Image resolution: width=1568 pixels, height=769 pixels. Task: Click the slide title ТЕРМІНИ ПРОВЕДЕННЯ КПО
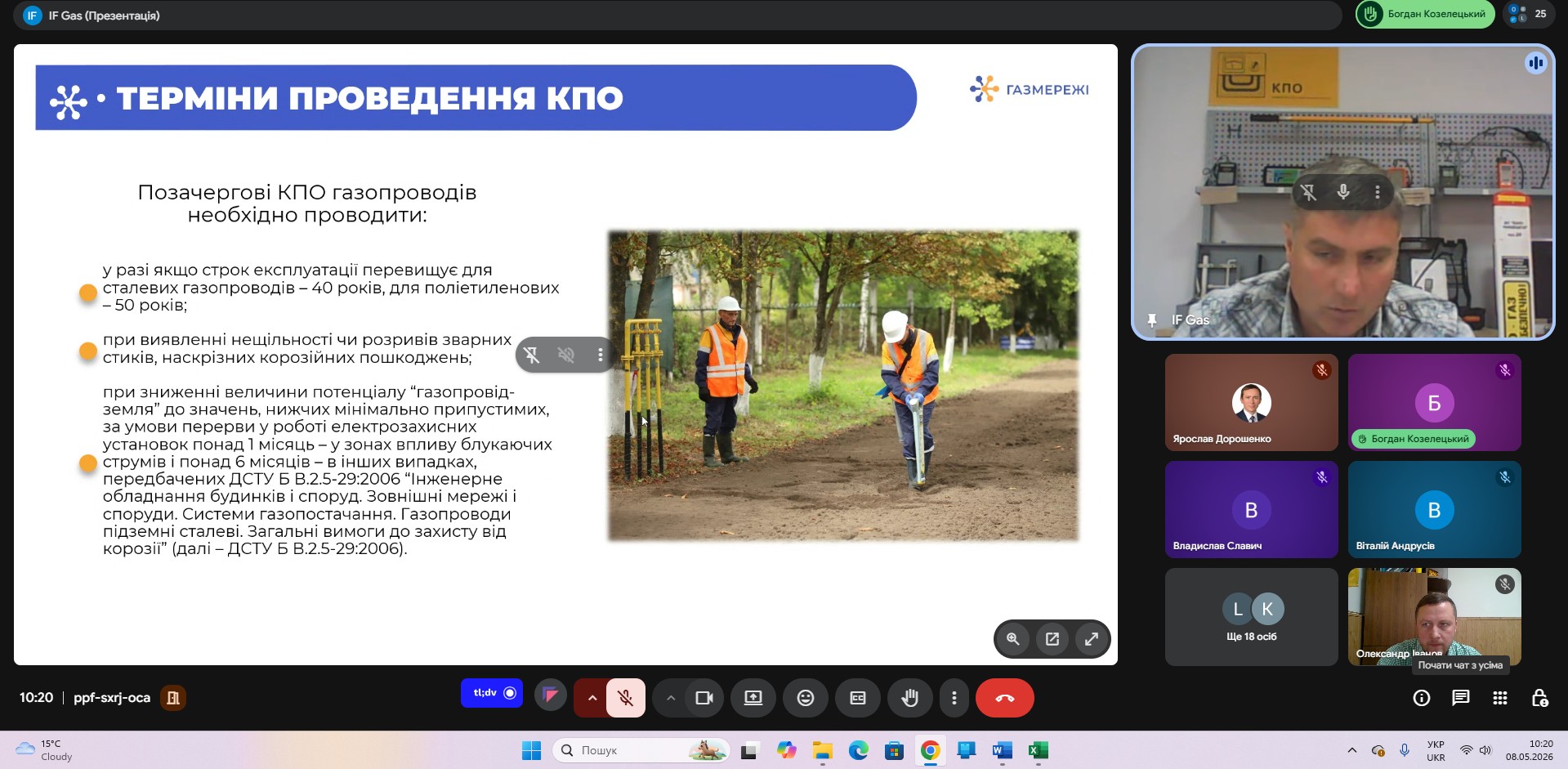click(x=369, y=98)
